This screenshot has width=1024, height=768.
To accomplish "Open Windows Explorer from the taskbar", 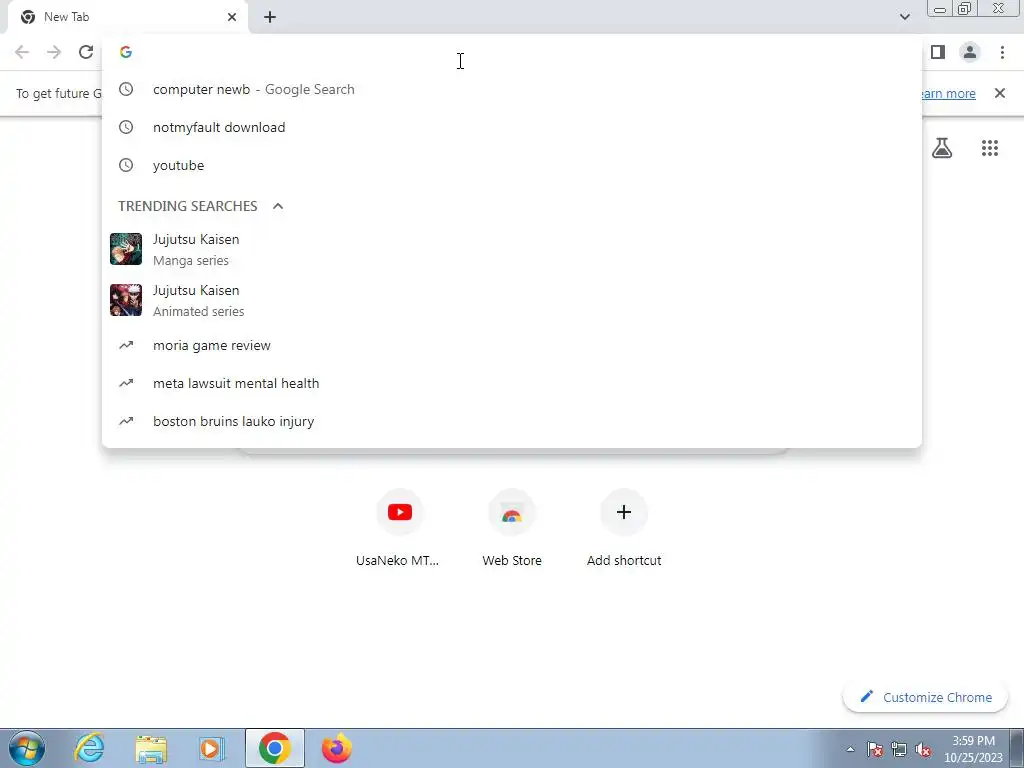I will (151, 748).
